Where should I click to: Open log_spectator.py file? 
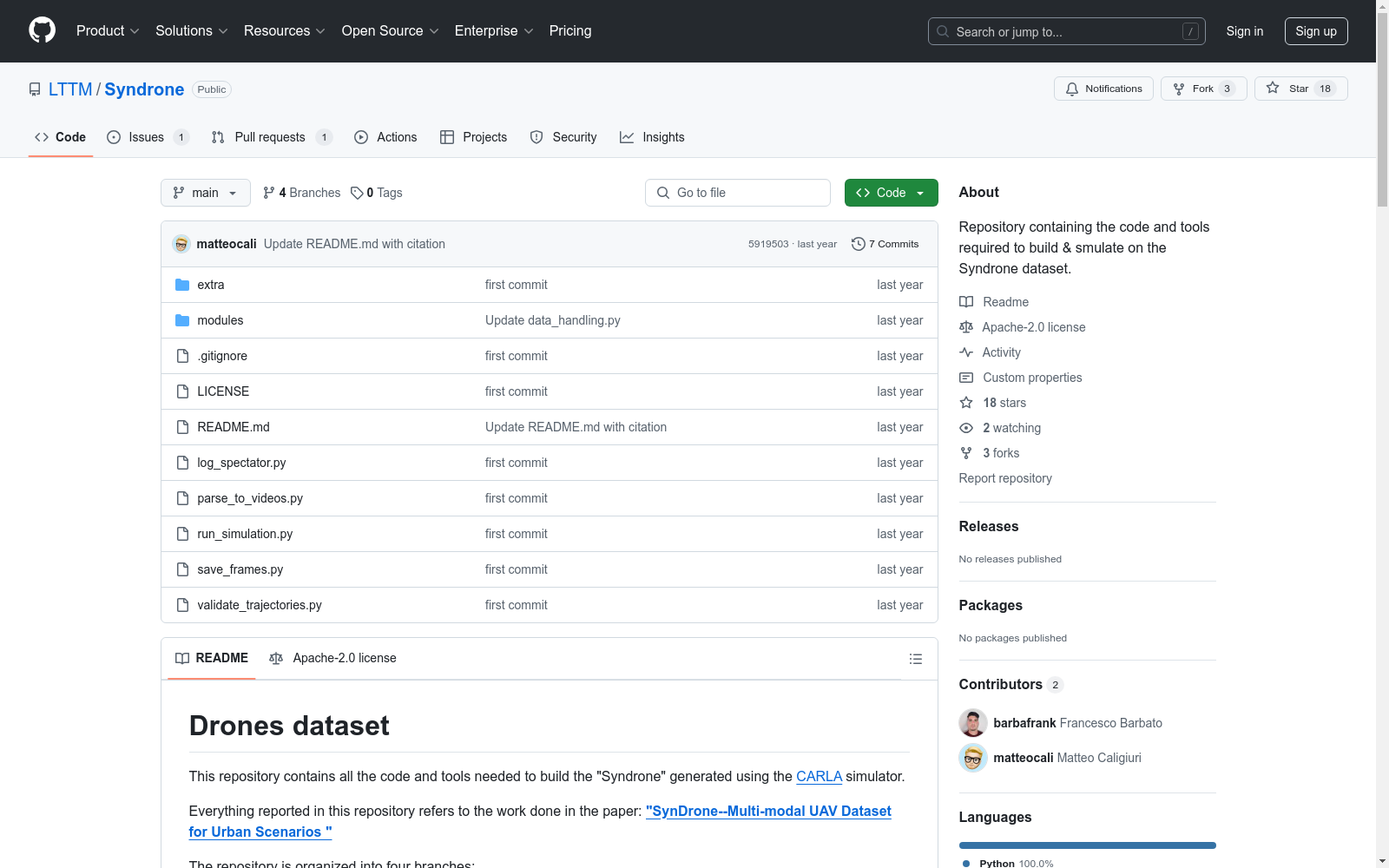coord(241,463)
